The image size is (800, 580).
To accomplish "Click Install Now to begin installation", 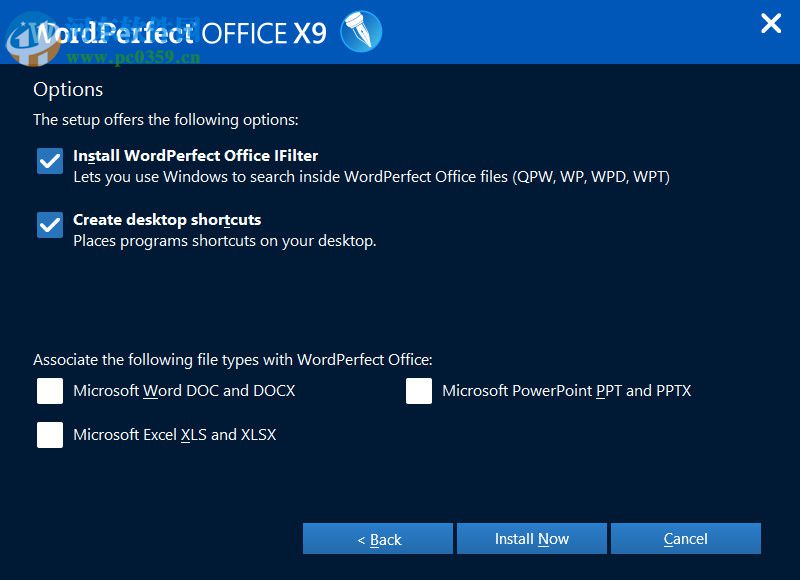I will (x=532, y=538).
